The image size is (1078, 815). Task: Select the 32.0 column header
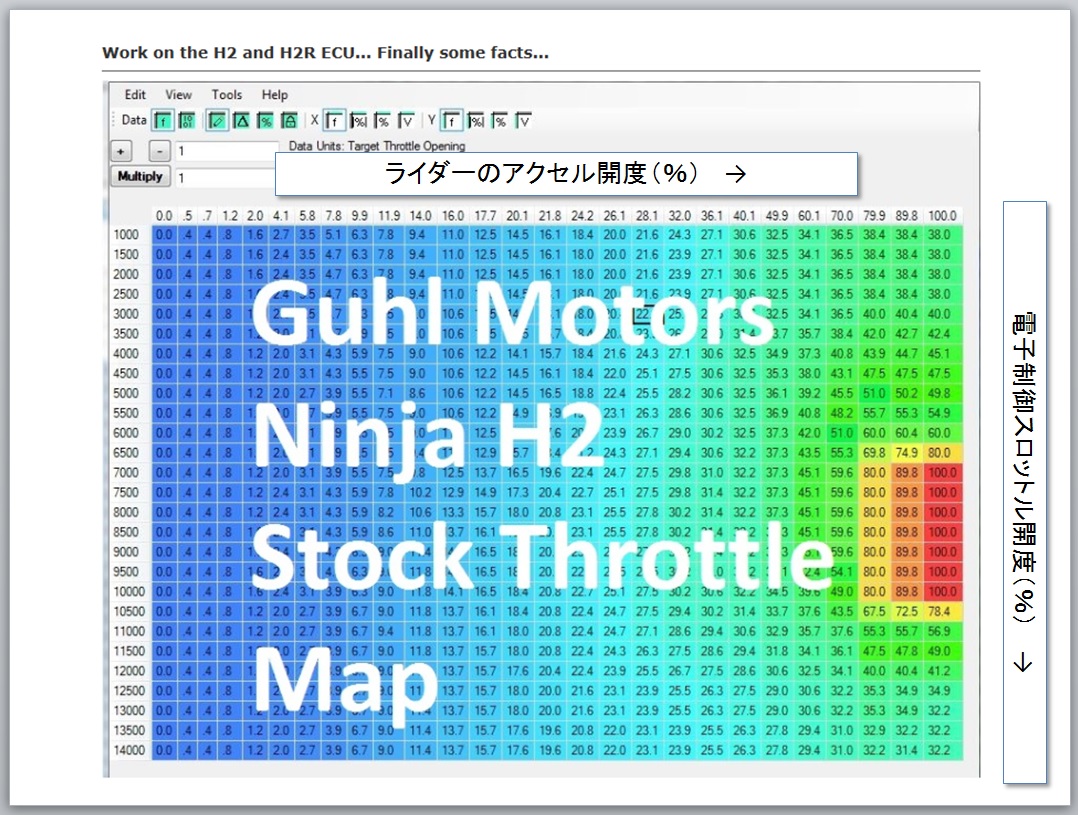(679, 216)
